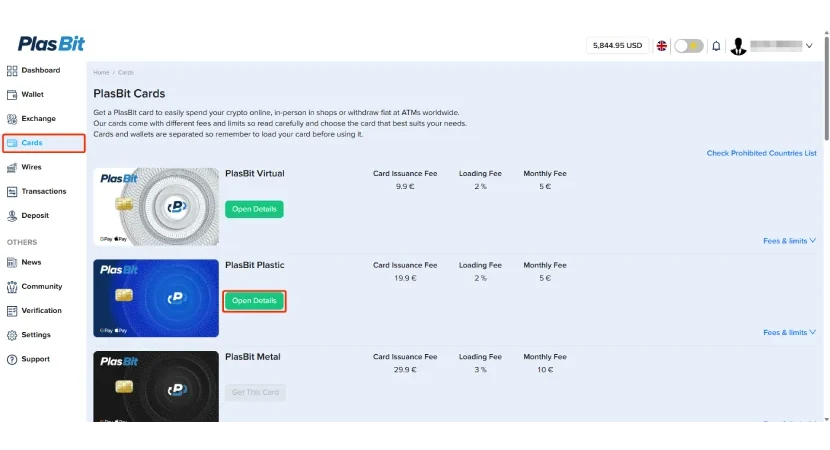Open the Exchange menu item
830x450 pixels.
coord(39,119)
